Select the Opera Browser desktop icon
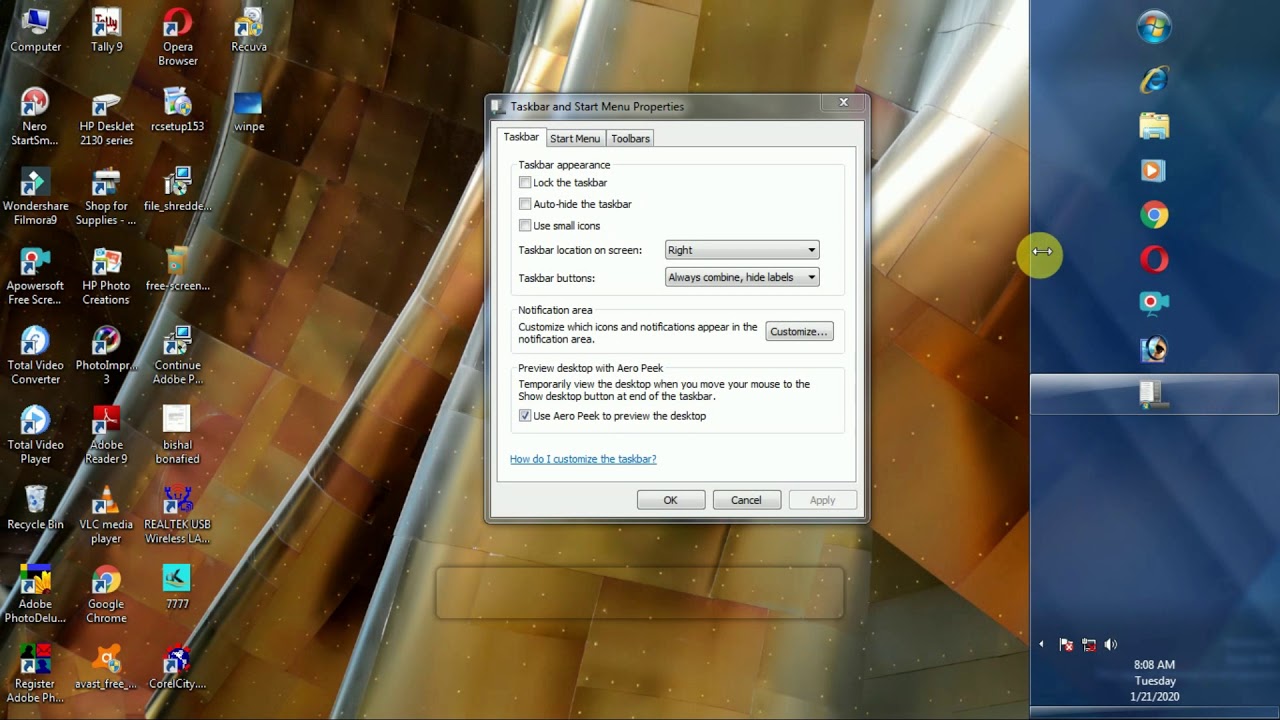 pyautogui.click(x=178, y=37)
